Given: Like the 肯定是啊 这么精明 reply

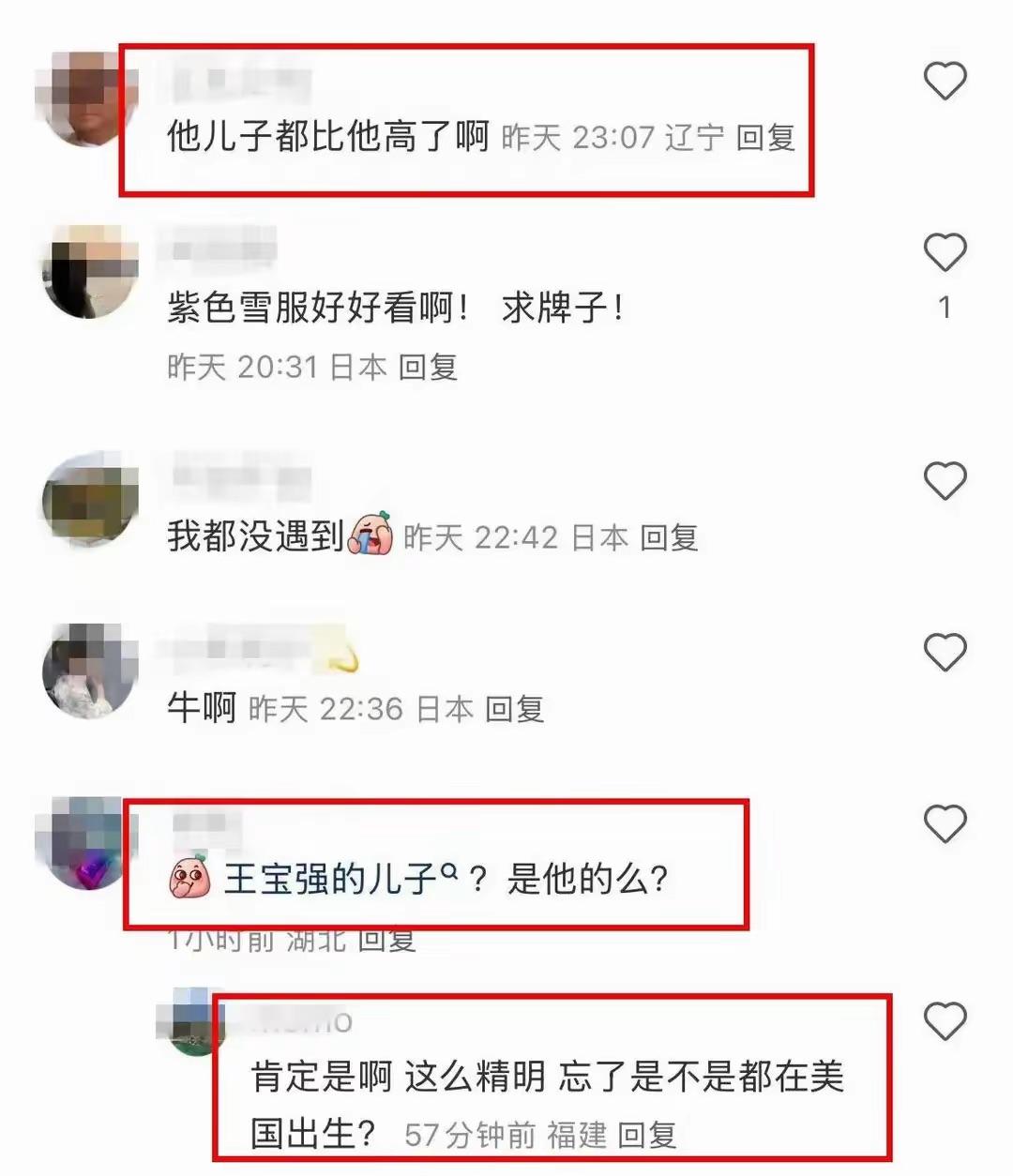Looking at the screenshot, I should coord(945,1021).
